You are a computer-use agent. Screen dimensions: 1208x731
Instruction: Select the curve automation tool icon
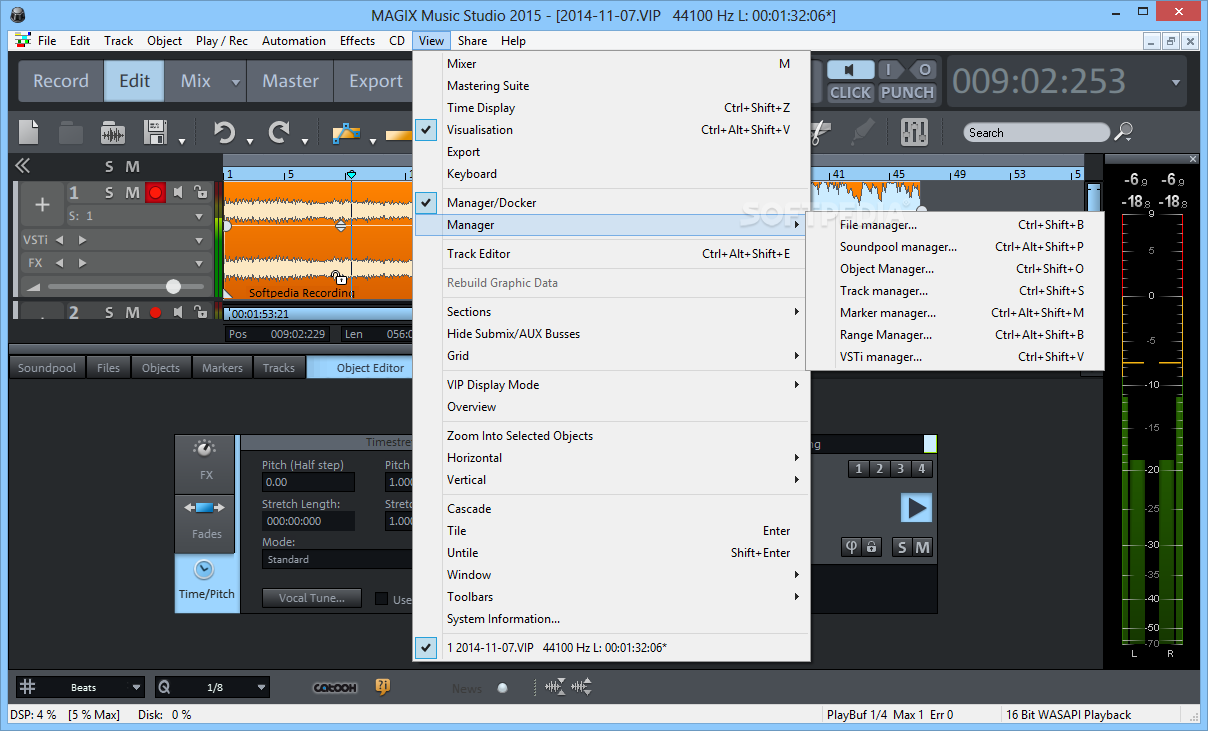[346, 132]
